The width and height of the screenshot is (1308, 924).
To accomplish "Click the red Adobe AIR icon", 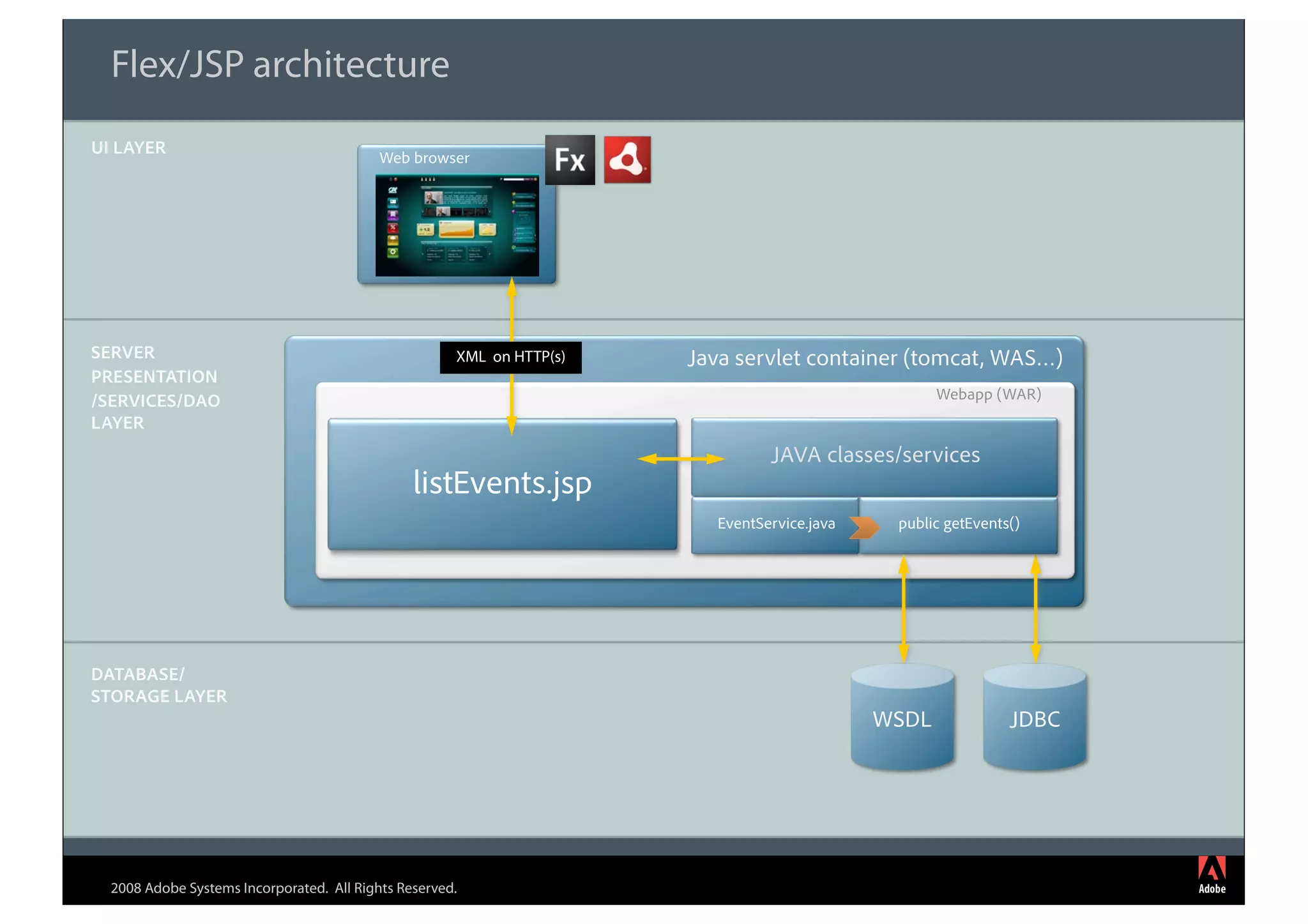I will pyautogui.click(x=627, y=160).
